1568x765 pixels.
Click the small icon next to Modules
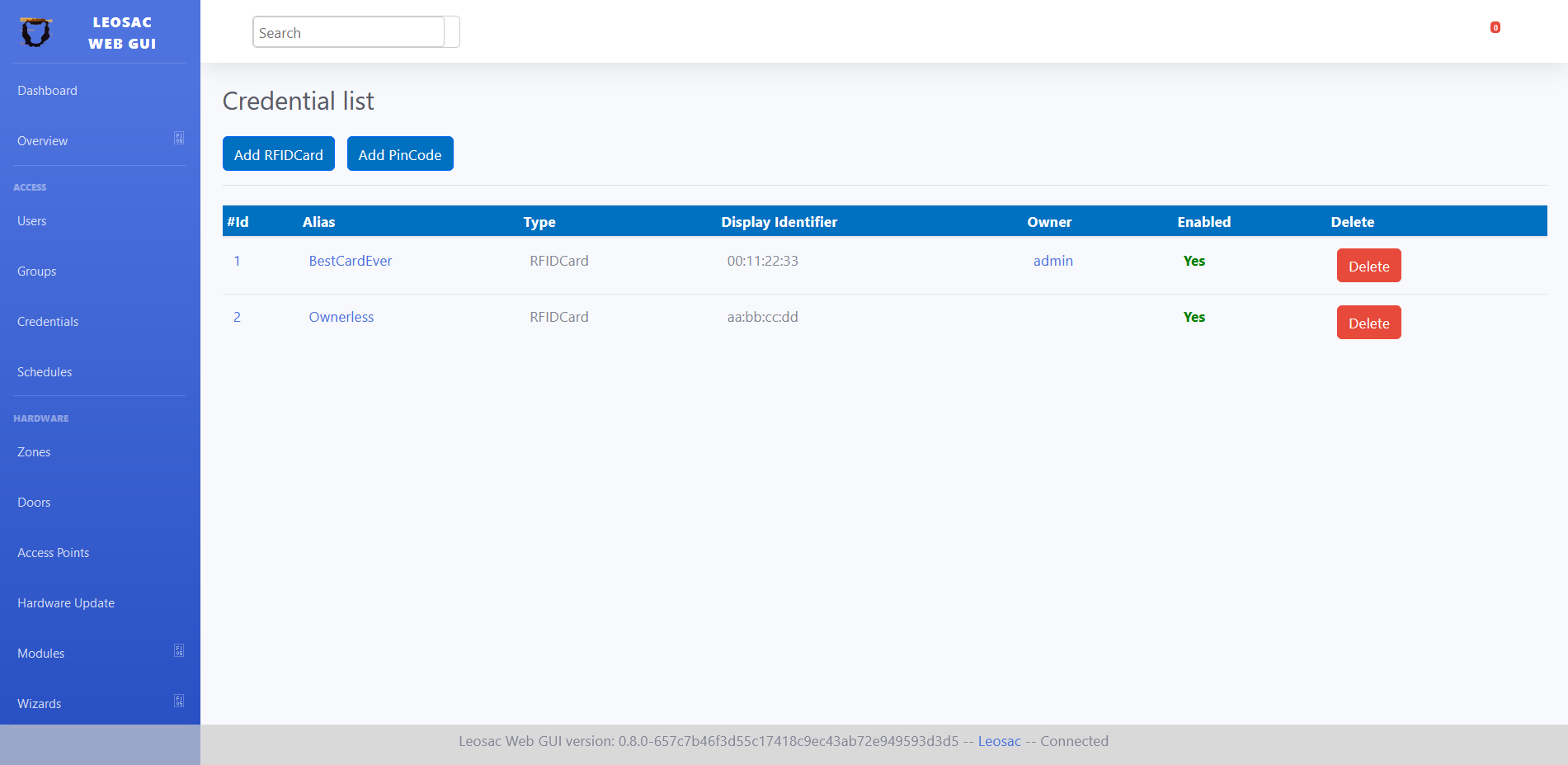(179, 650)
